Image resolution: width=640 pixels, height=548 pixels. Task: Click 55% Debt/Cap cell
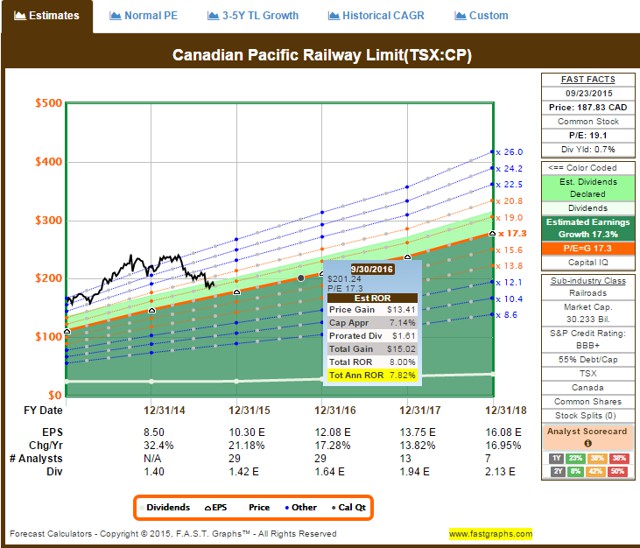[x=588, y=359]
